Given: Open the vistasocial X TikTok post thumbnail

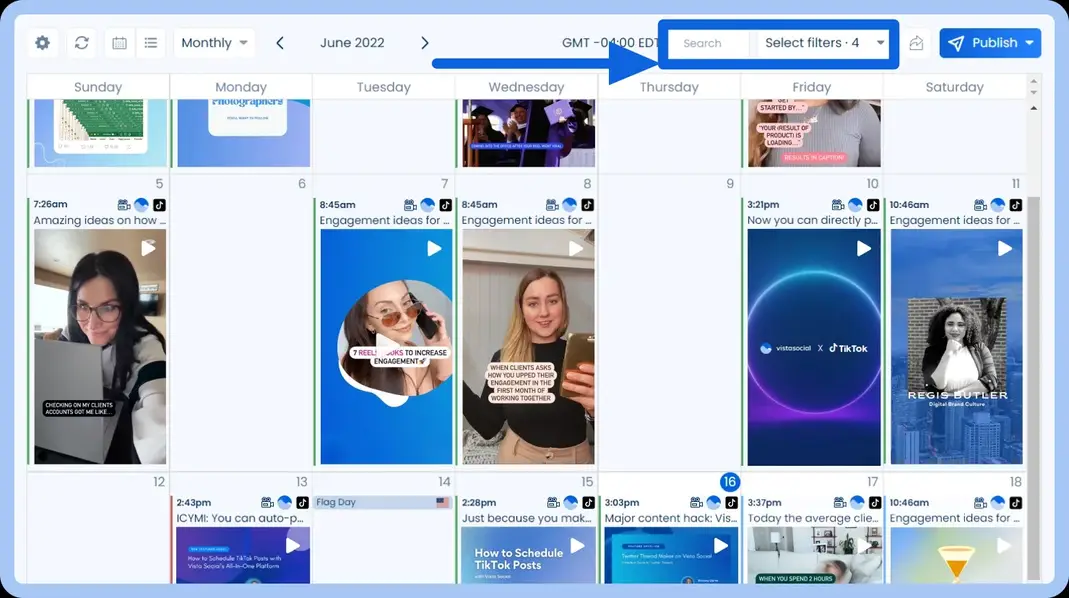Looking at the screenshot, I should click(x=813, y=347).
